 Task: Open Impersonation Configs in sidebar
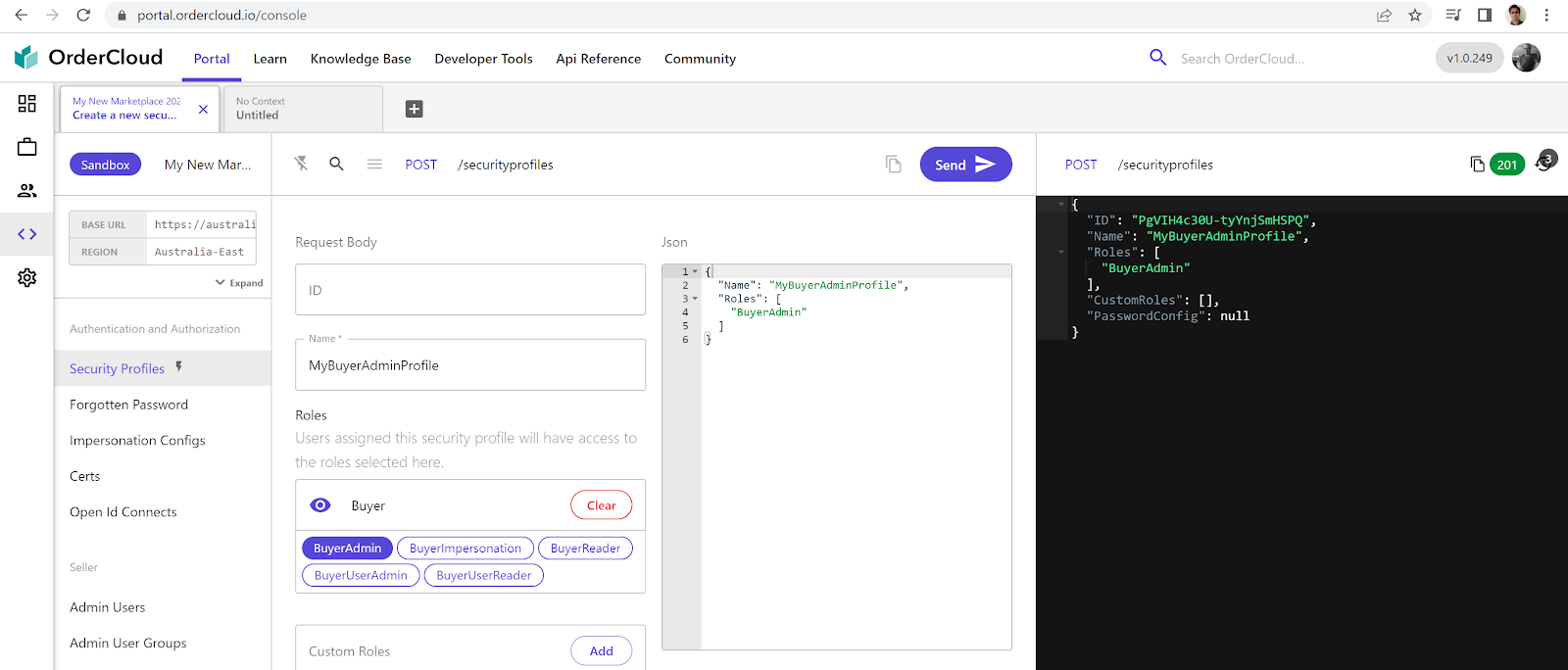(137, 441)
